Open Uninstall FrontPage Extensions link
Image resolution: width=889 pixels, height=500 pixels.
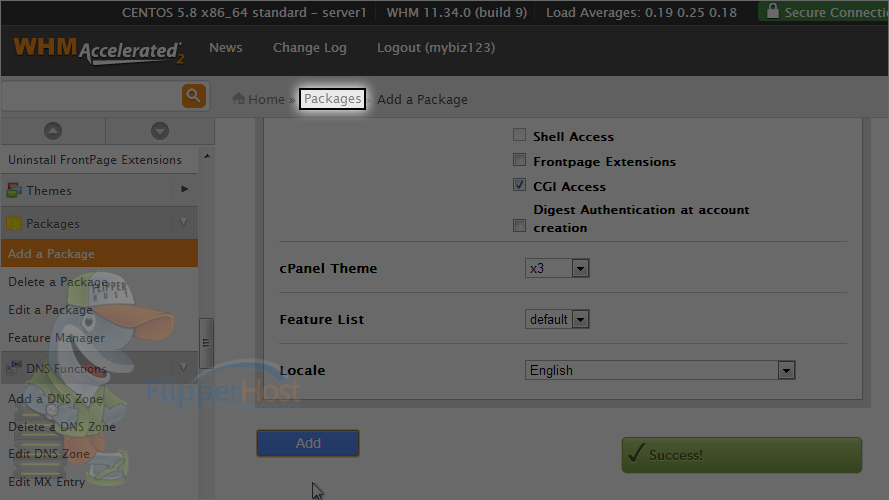click(x=95, y=160)
